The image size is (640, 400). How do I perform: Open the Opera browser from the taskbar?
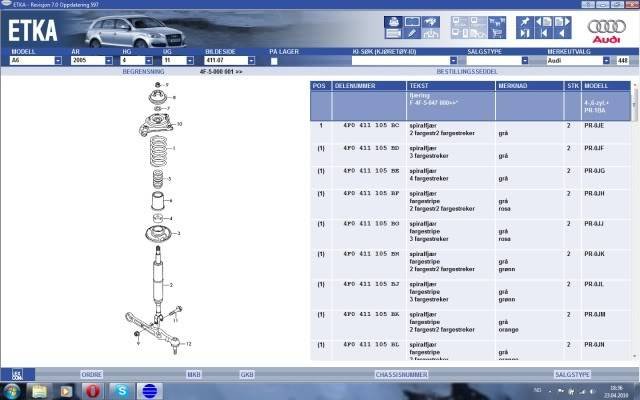92,390
